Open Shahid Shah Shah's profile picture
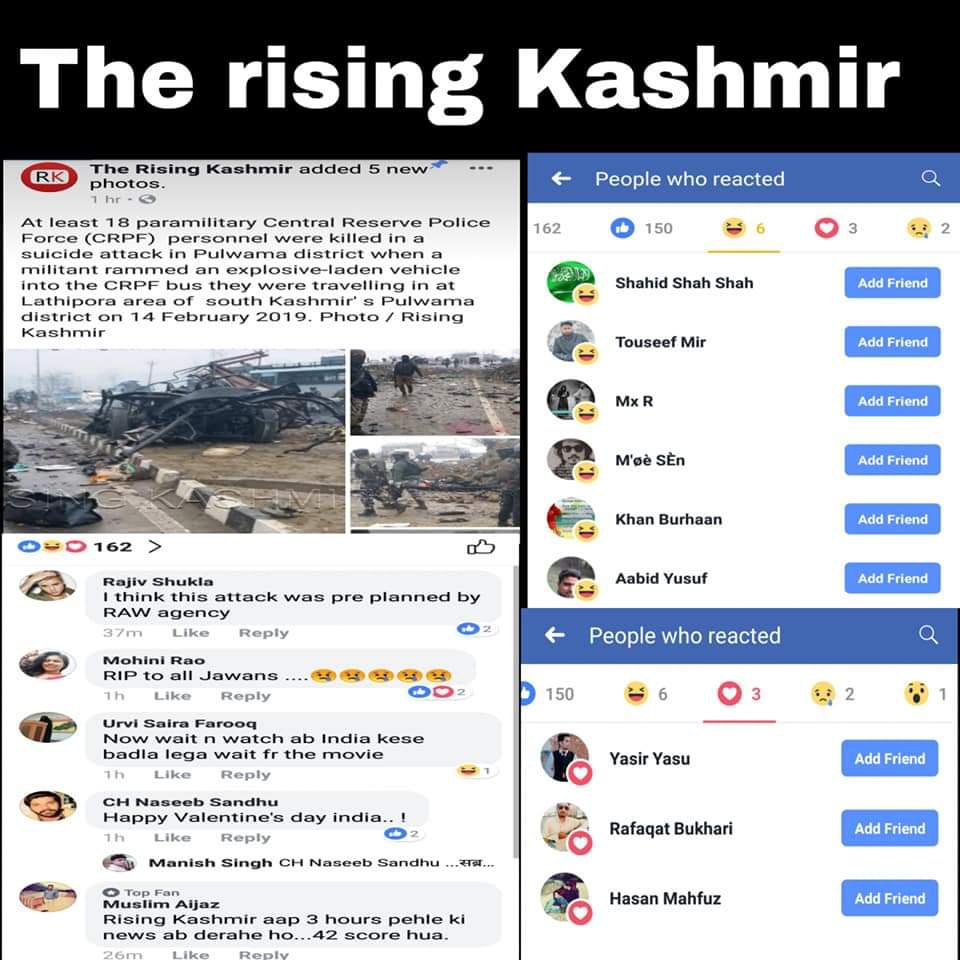 pos(571,282)
